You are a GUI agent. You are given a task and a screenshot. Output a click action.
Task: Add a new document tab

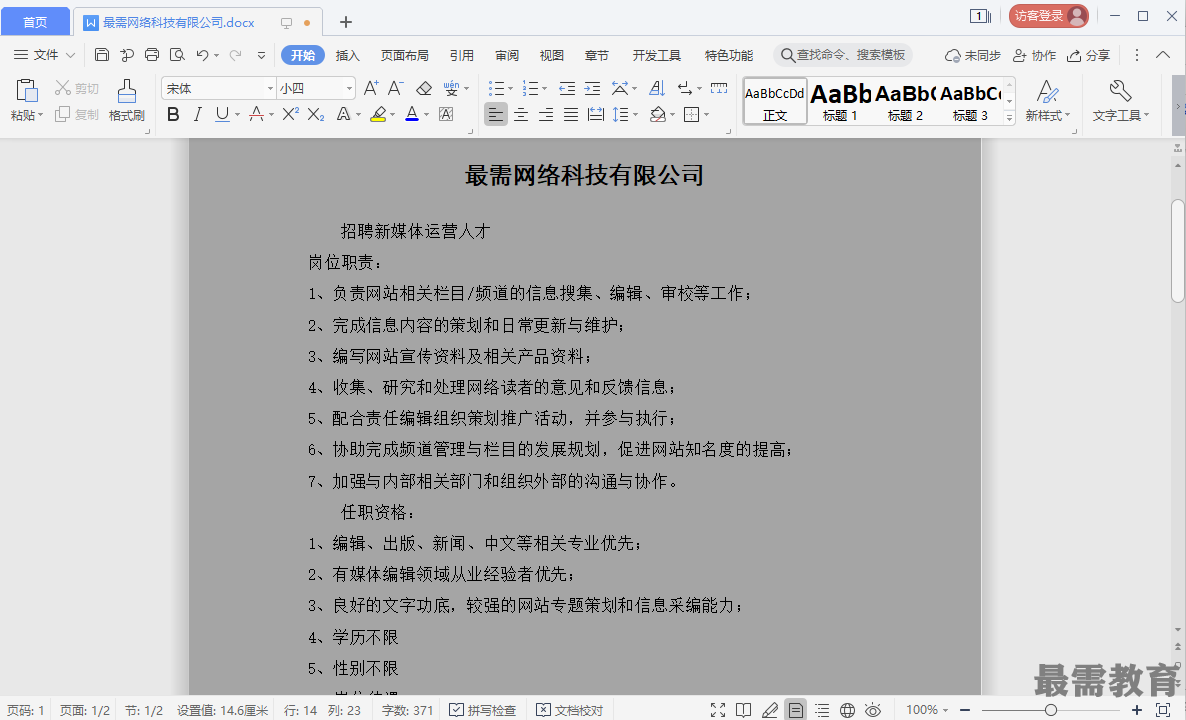346,22
